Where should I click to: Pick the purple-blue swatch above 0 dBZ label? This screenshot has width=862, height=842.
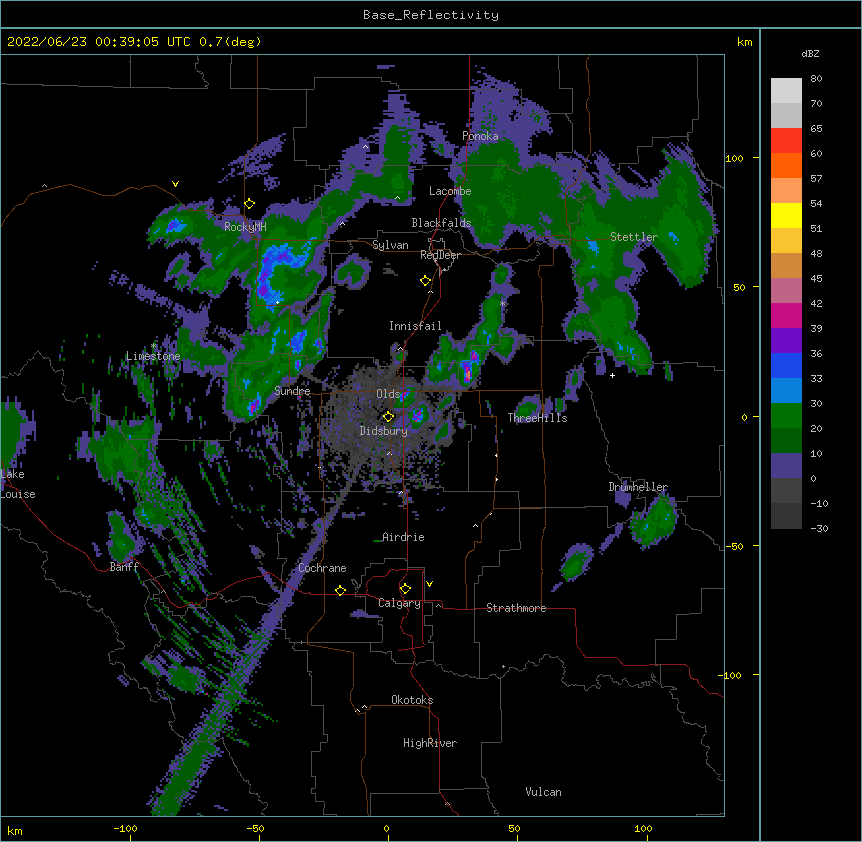pos(786,466)
